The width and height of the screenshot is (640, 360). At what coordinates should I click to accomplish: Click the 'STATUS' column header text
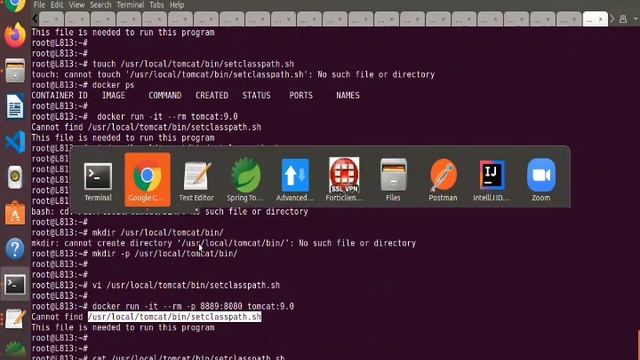click(x=256, y=96)
